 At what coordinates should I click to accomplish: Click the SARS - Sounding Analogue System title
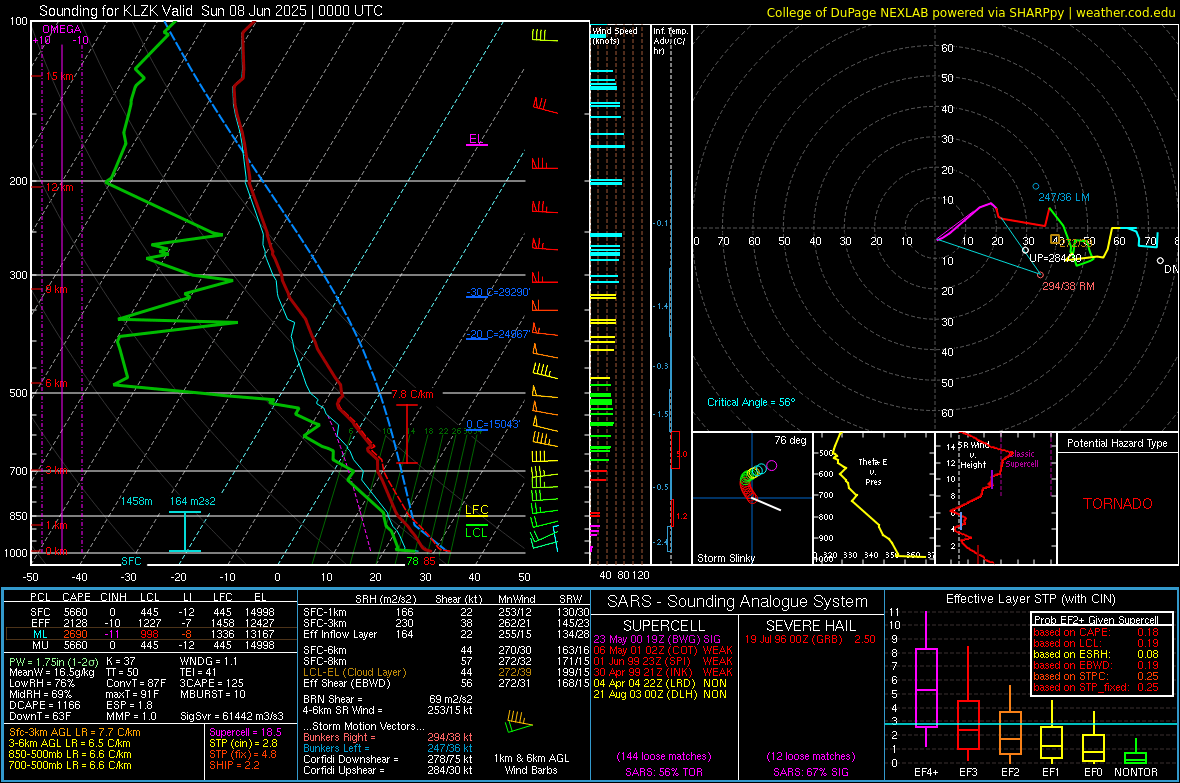tap(738, 602)
